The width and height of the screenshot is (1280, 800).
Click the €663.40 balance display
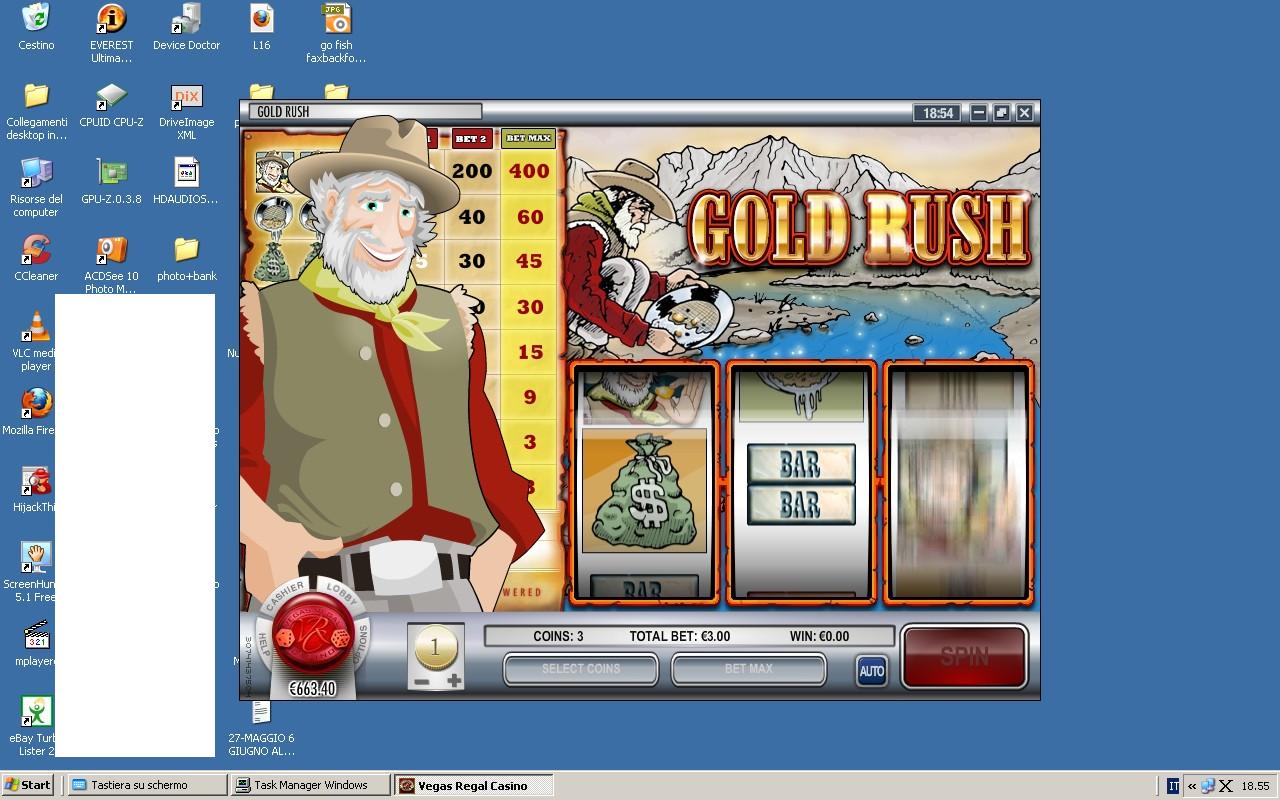click(312, 689)
